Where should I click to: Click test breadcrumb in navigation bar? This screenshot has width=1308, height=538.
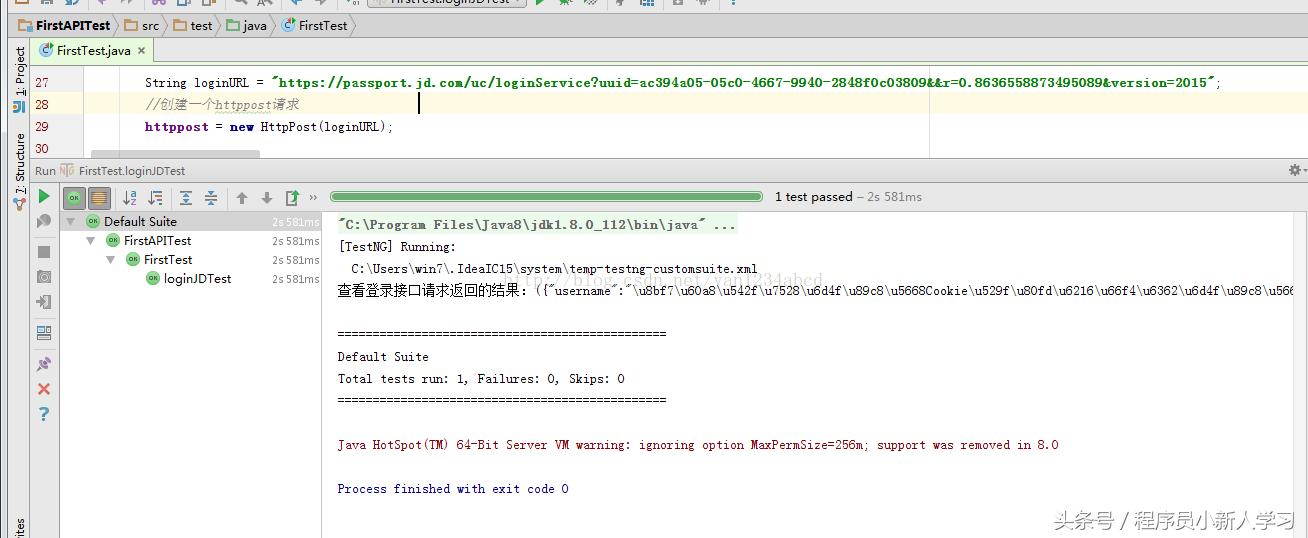click(x=193, y=25)
